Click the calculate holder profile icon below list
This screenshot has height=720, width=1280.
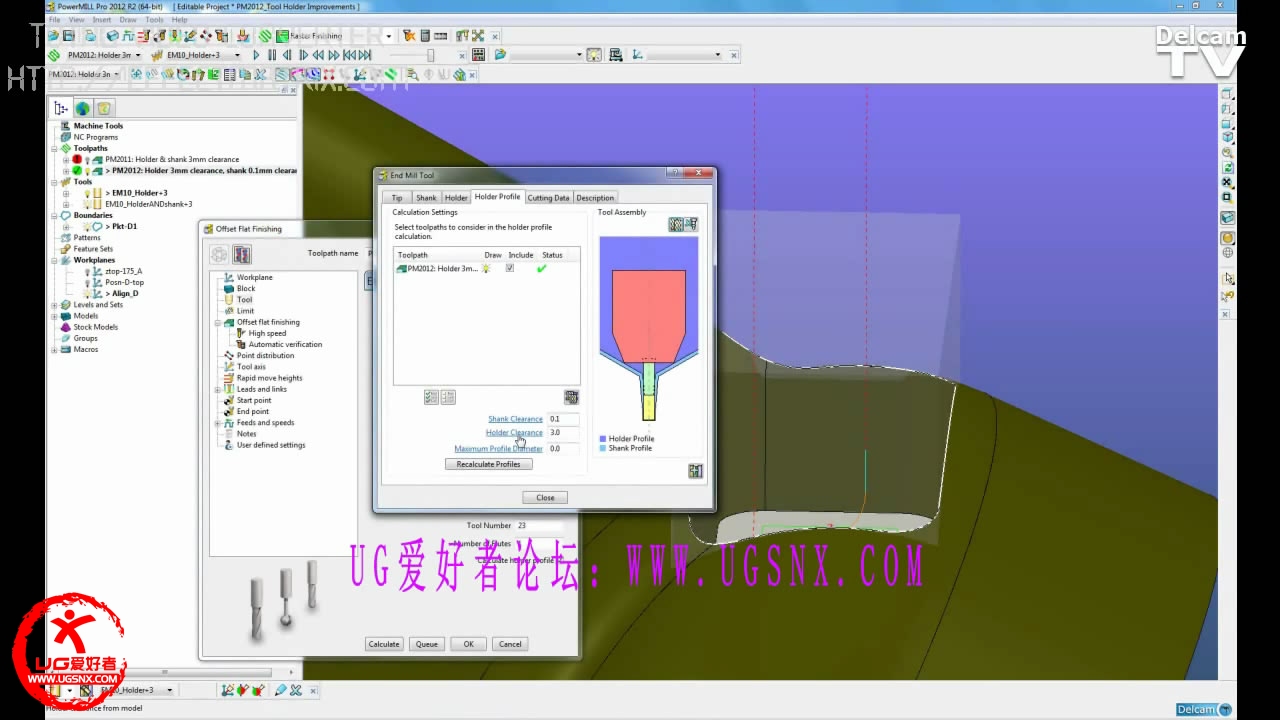(x=571, y=397)
